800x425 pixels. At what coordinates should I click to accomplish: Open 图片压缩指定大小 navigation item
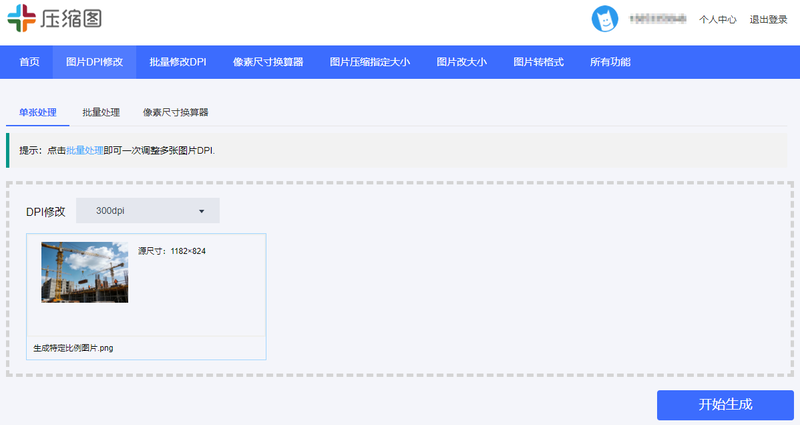click(x=370, y=62)
